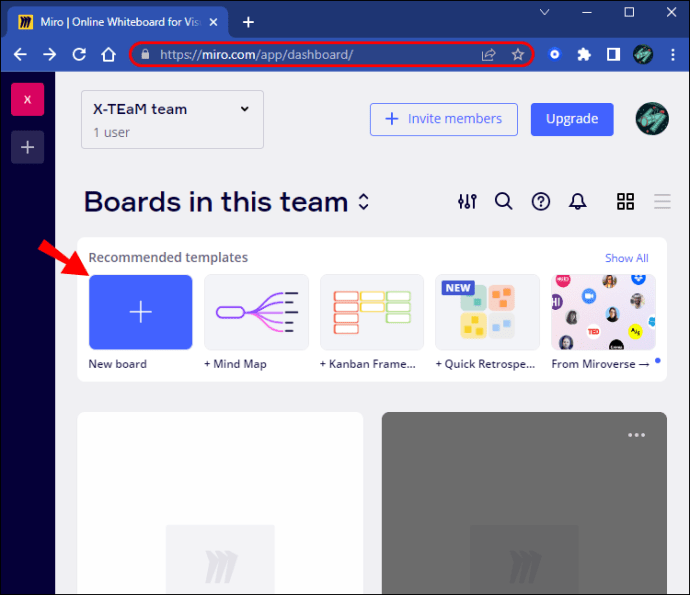This screenshot has height=595, width=690.
Task: Open the help question mark icon
Action: pyautogui.click(x=540, y=202)
